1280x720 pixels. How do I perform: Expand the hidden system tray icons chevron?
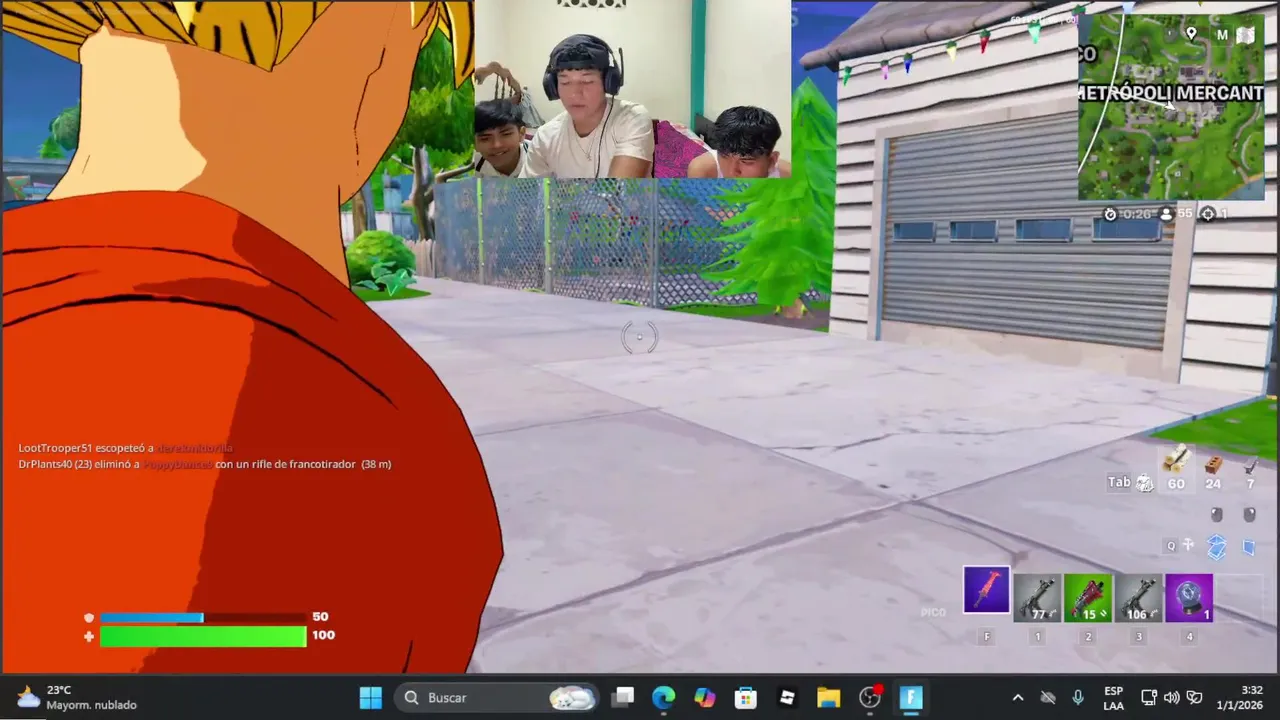click(1018, 698)
